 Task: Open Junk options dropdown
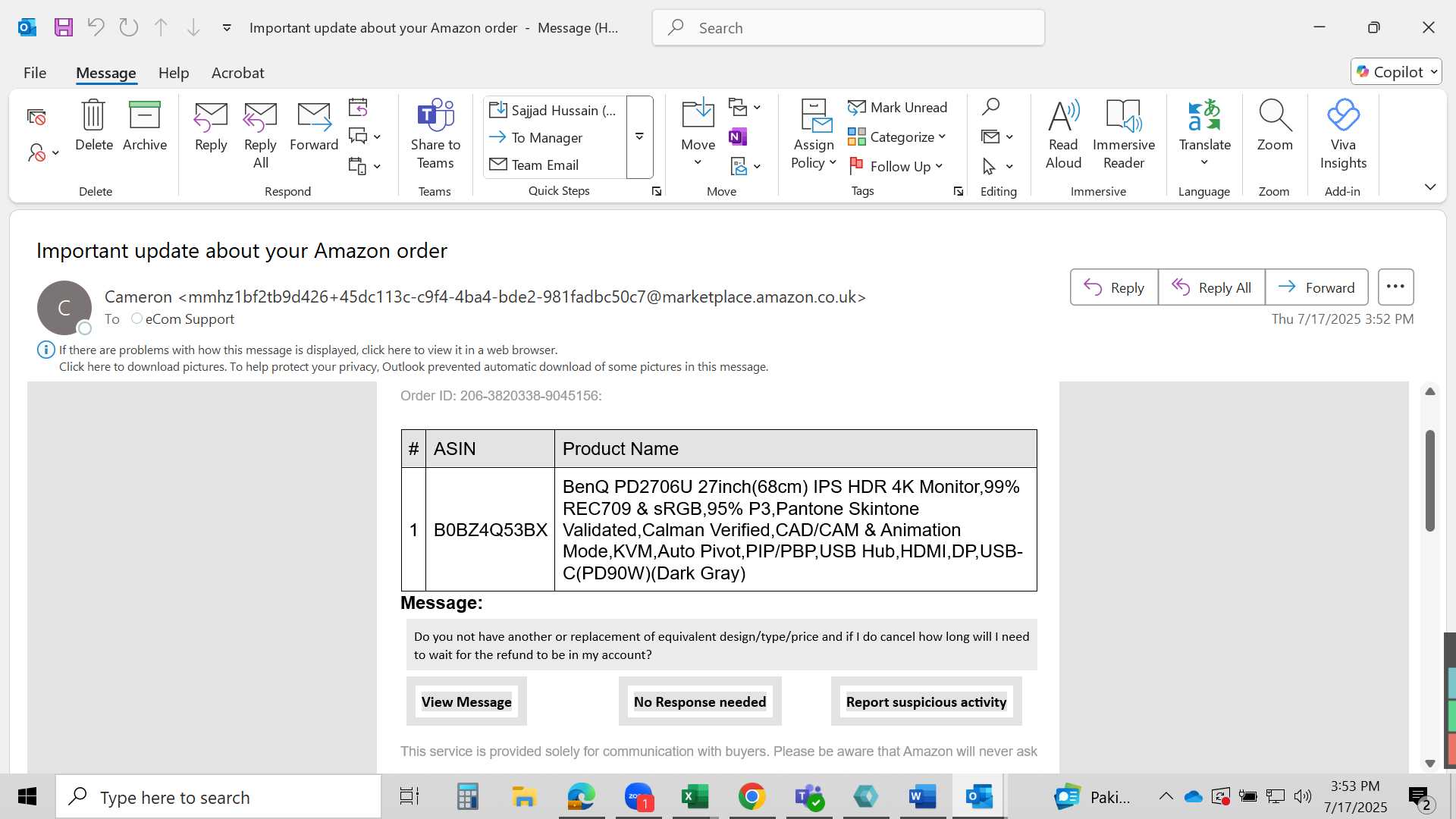point(43,153)
